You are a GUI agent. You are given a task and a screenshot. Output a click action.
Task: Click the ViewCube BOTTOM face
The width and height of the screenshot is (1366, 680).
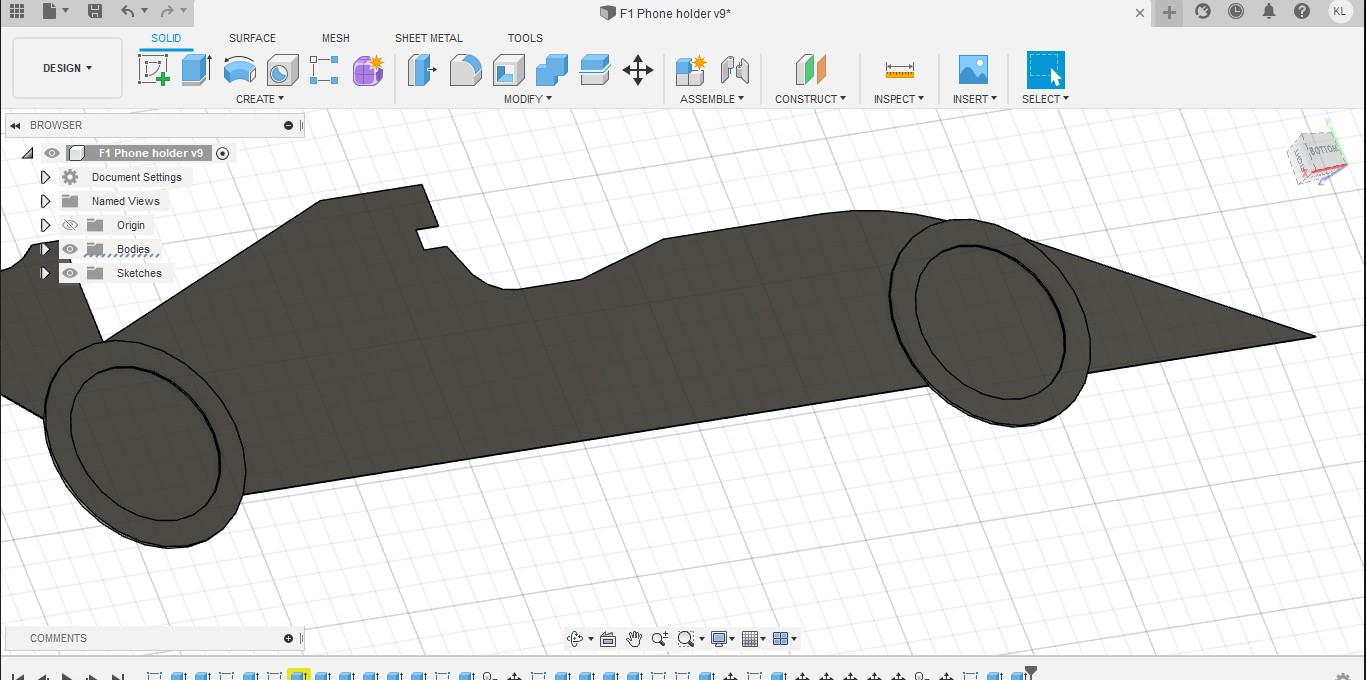click(x=1322, y=151)
